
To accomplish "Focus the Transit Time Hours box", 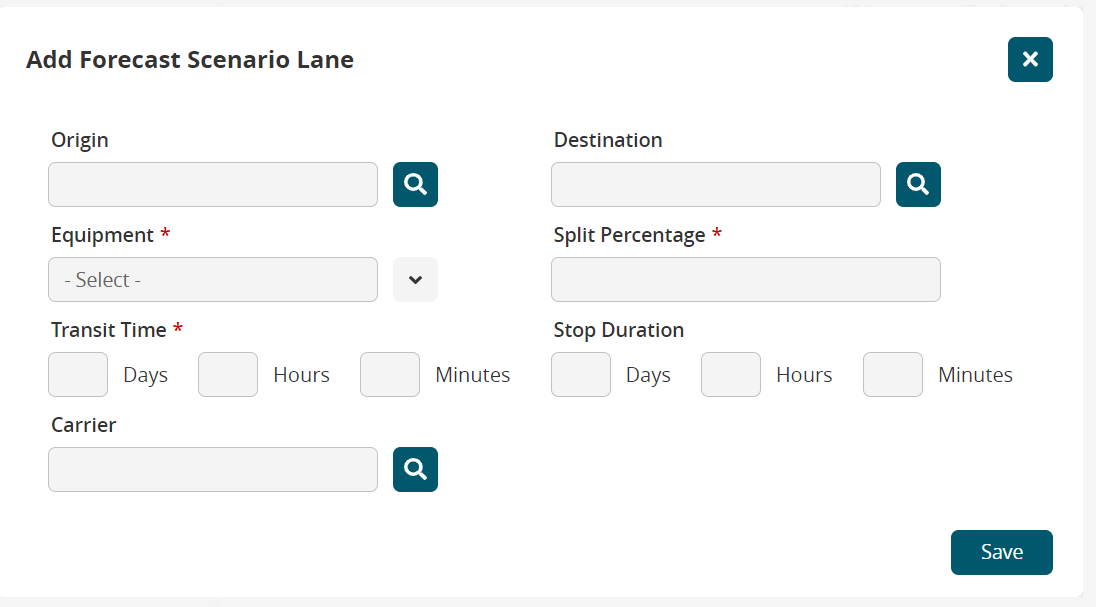I will coord(228,374).
